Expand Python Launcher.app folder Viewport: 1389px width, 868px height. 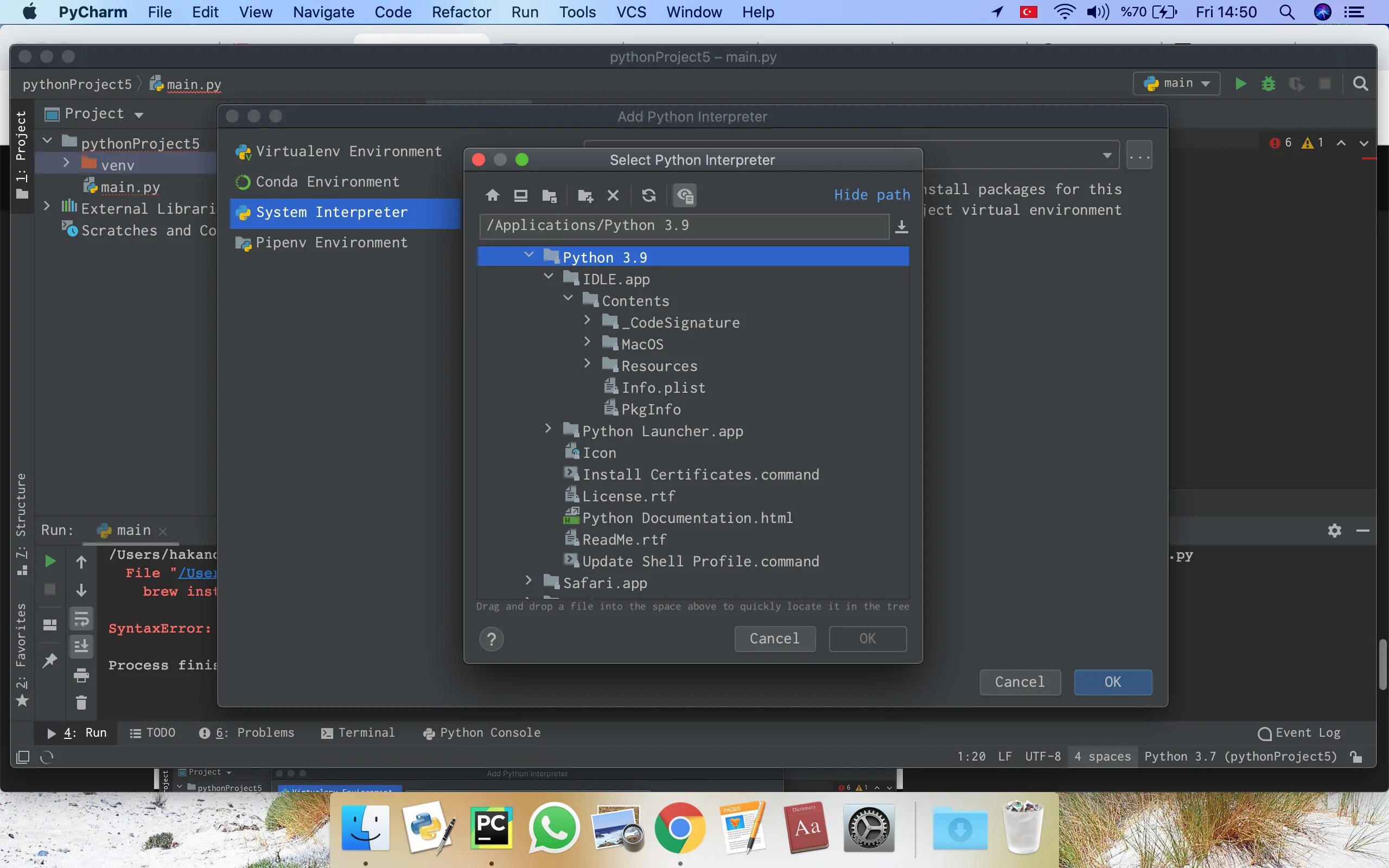pos(548,428)
